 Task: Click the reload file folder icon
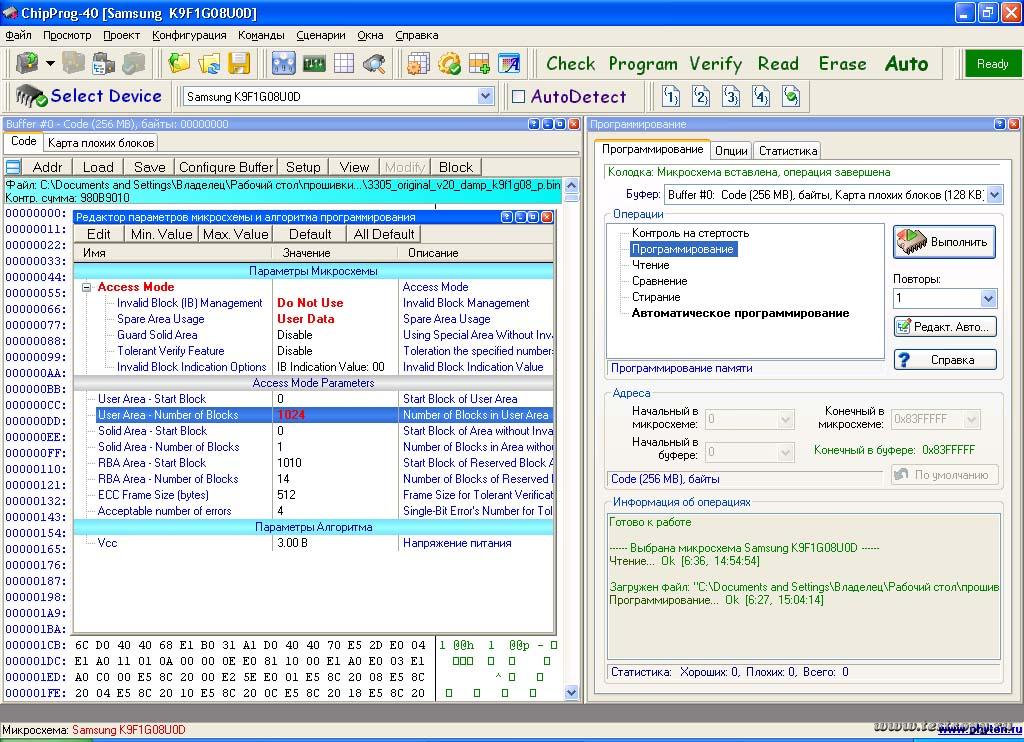tap(209, 64)
